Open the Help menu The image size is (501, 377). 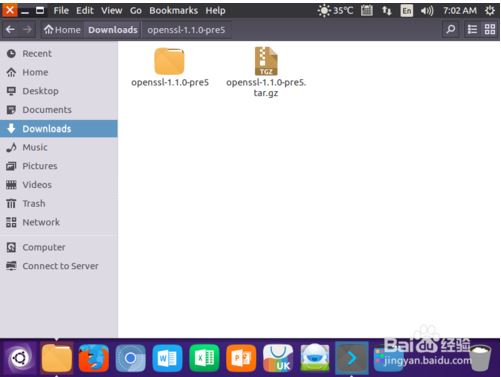[215, 11]
